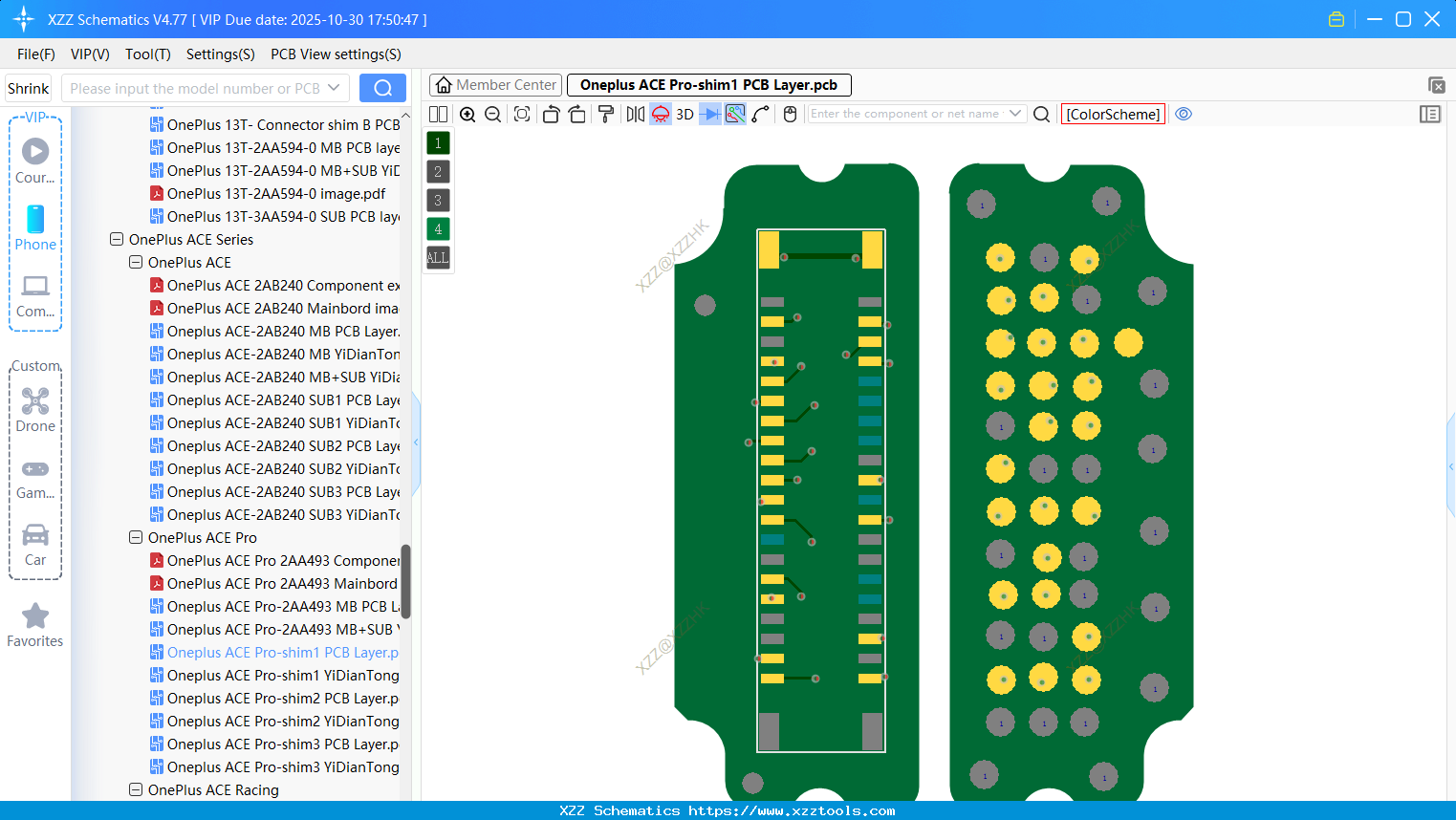The height and width of the screenshot is (820, 1456).
Task: Expand the right edge panel handle
Action: [1451, 466]
